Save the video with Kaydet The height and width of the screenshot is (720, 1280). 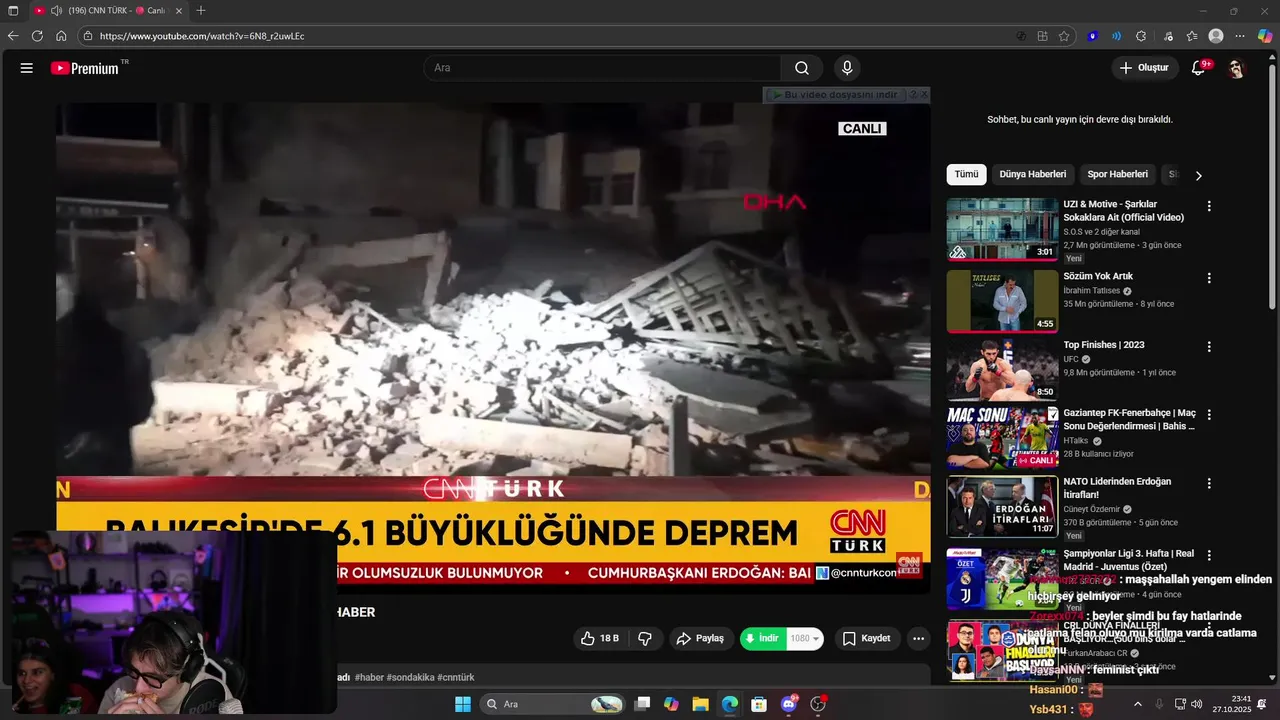(x=866, y=638)
